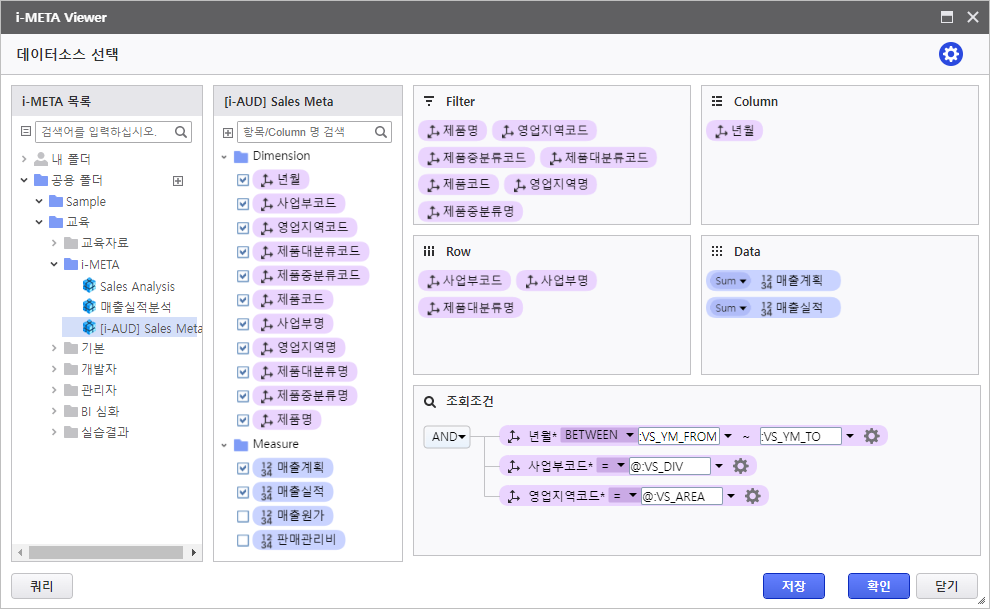Click the blue settings gear icon
Screen dimensions: 990x609
click(950, 55)
